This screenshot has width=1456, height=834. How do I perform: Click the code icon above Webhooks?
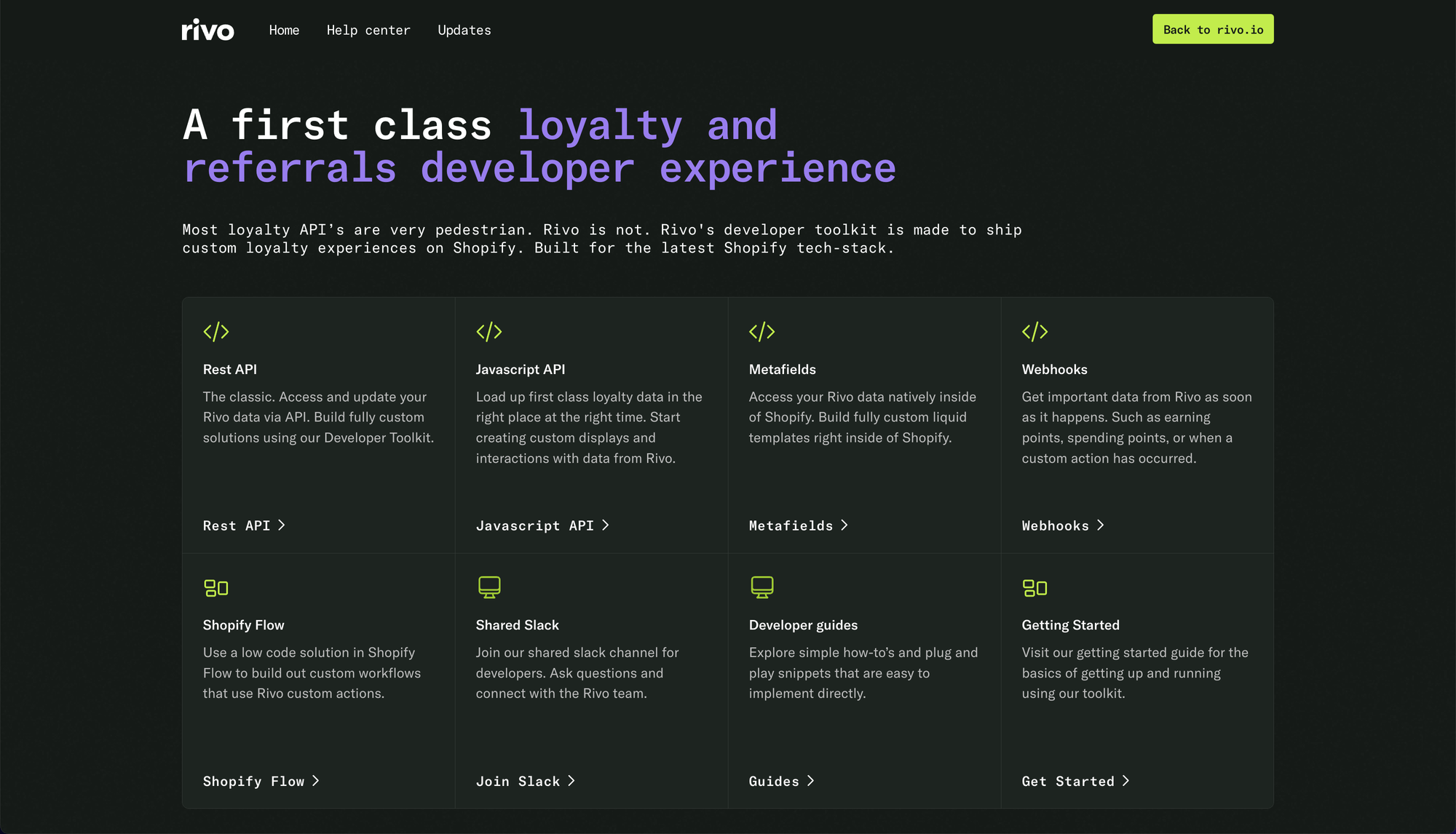[x=1035, y=332]
